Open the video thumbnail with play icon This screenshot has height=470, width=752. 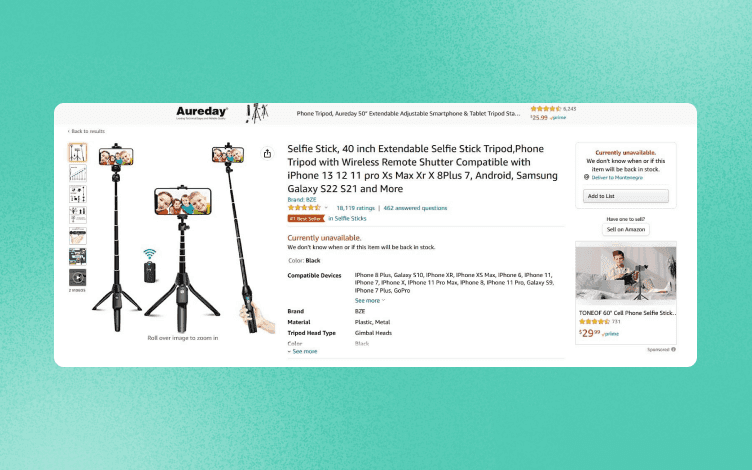click(77, 277)
